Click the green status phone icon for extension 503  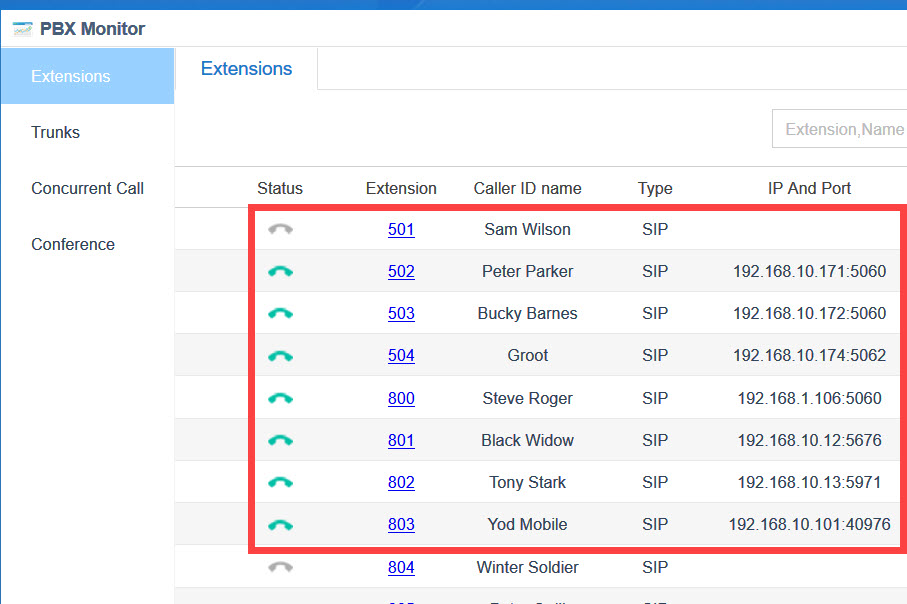tap(281, 314)
